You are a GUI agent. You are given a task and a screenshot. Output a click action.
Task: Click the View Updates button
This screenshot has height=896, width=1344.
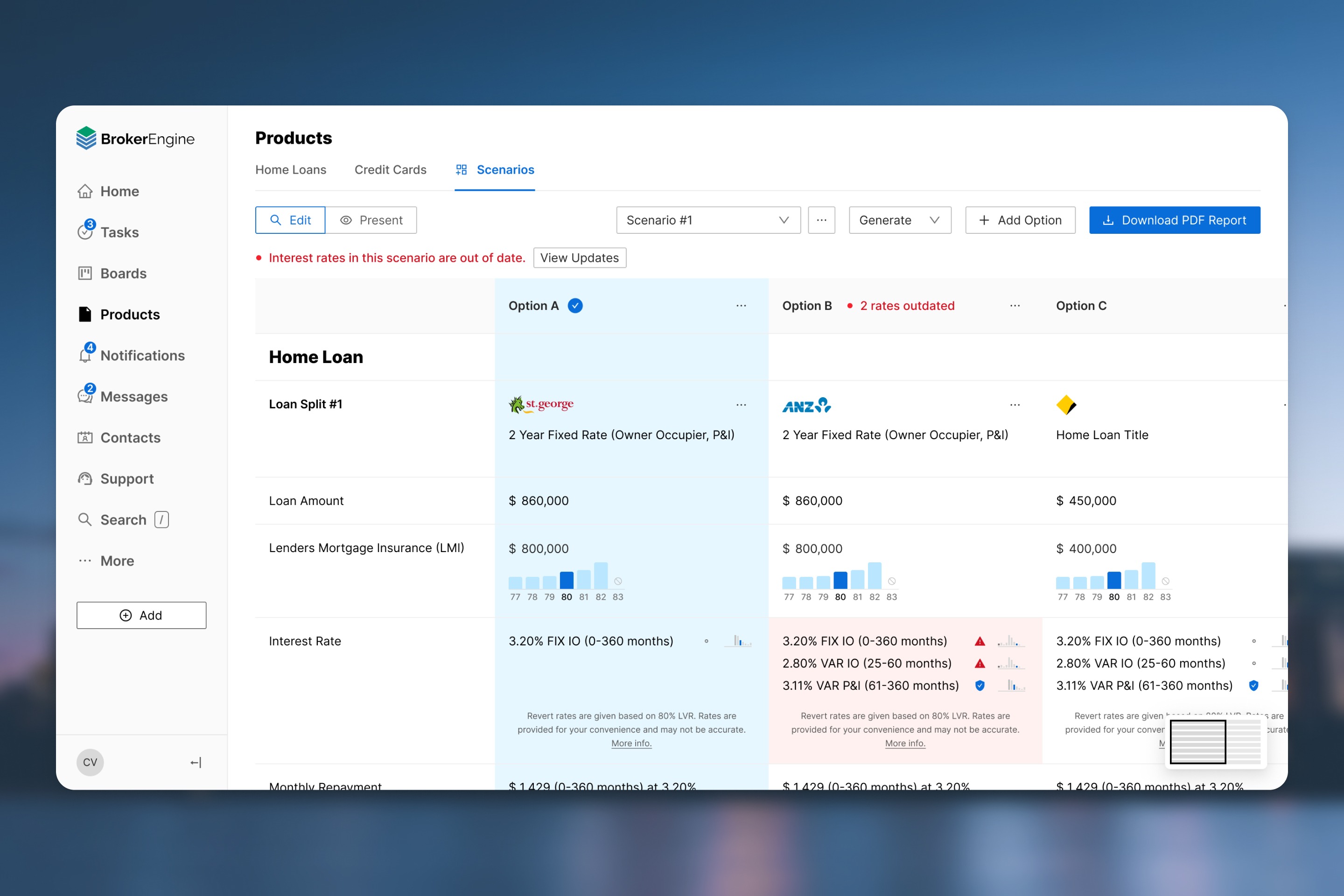[580, 258]
